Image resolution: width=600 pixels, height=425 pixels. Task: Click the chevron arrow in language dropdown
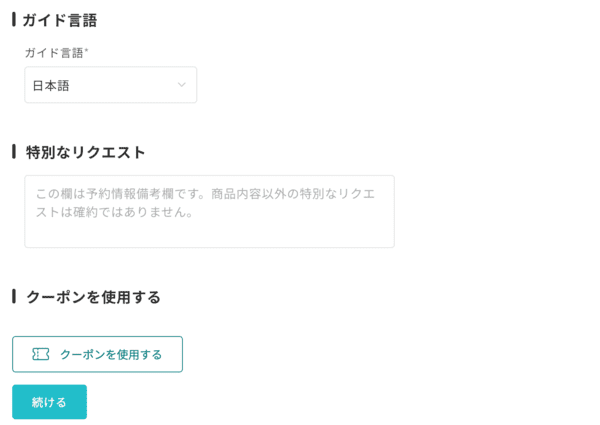click(182, 85)
